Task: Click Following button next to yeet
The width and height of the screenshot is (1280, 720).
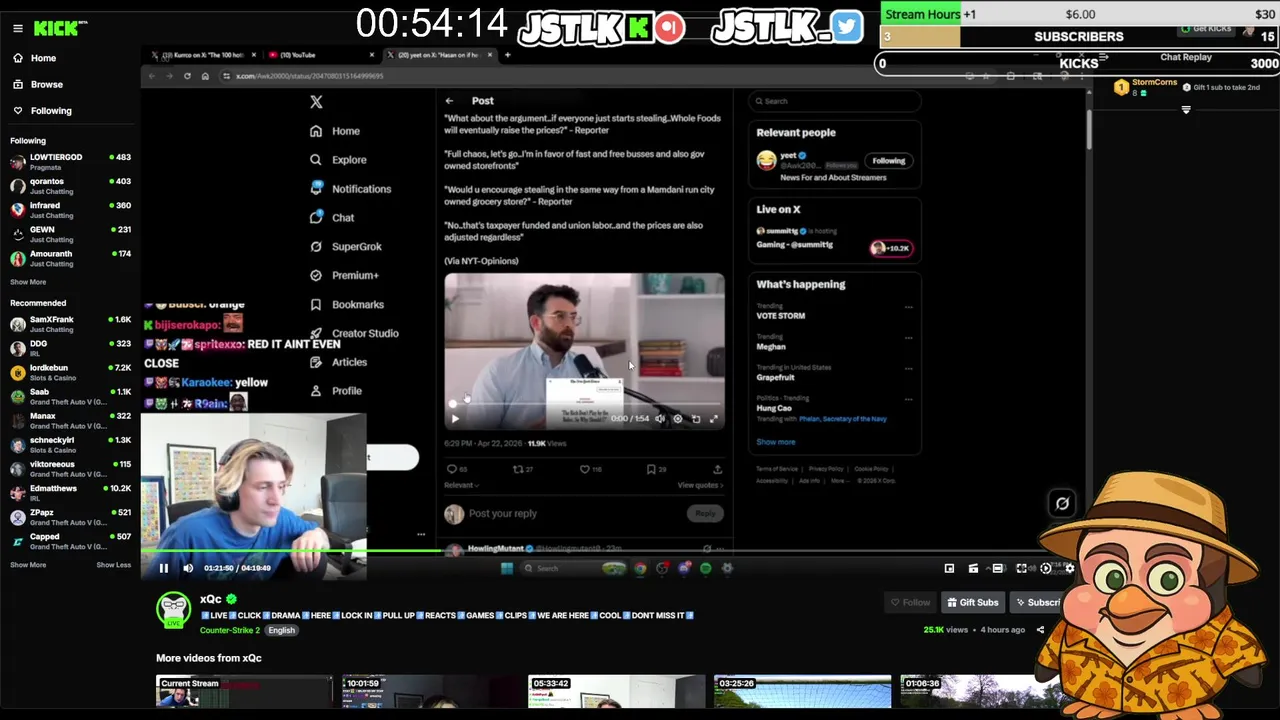Action: point(888,161)
